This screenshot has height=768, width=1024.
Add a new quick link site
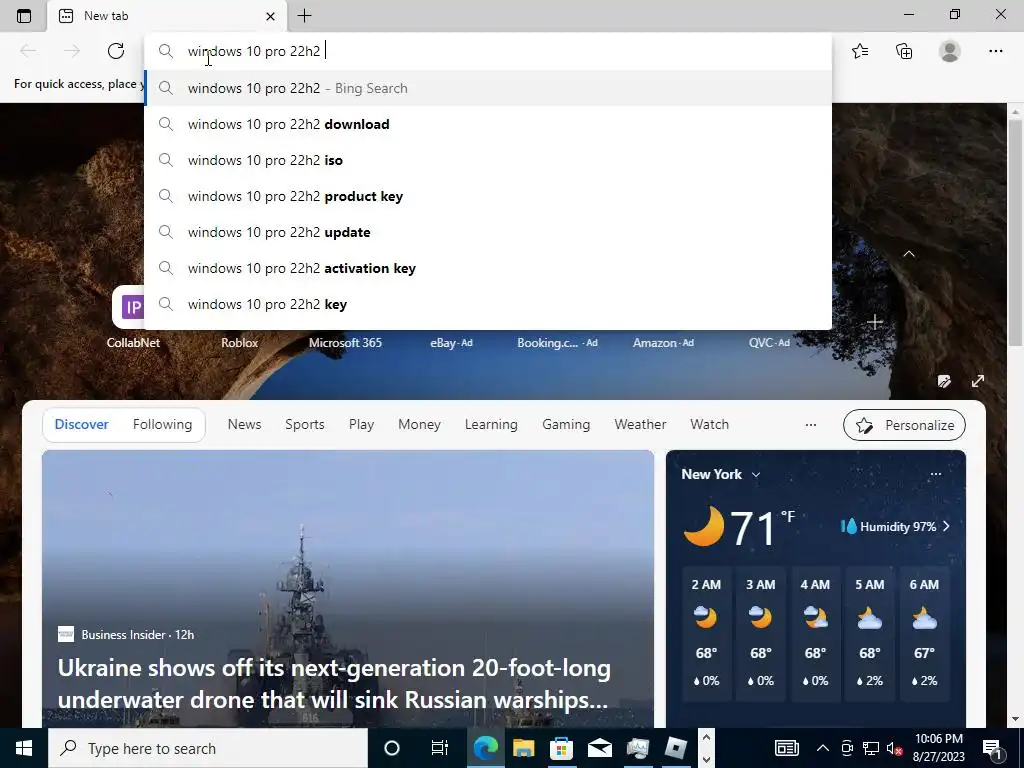pyautogui.click(x=874, y=321)
